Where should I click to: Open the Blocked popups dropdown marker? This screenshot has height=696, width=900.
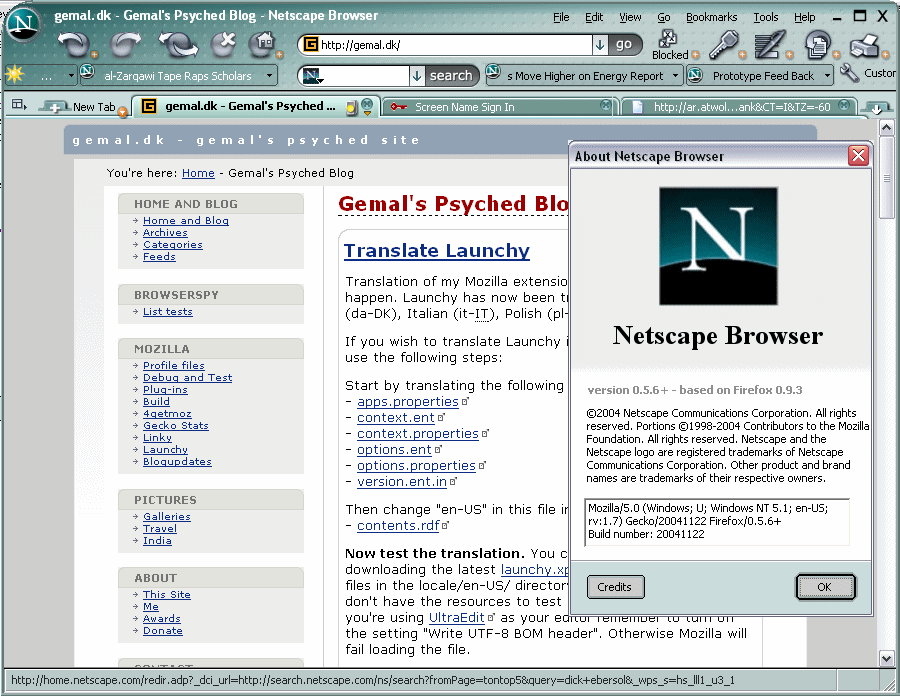tap(695, 55)
